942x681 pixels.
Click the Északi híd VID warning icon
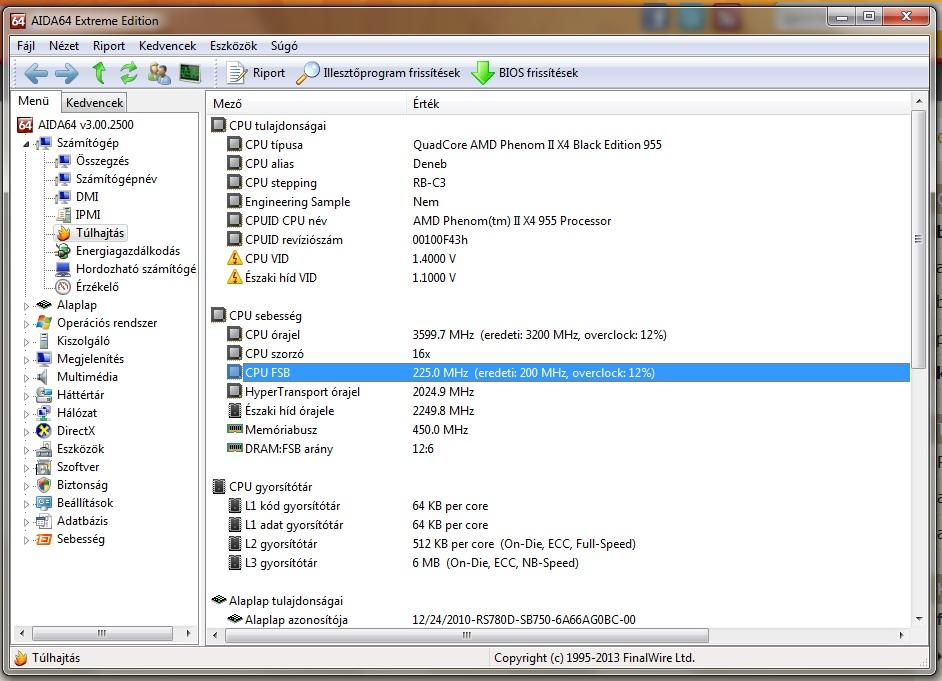click(x=234, y=277)
